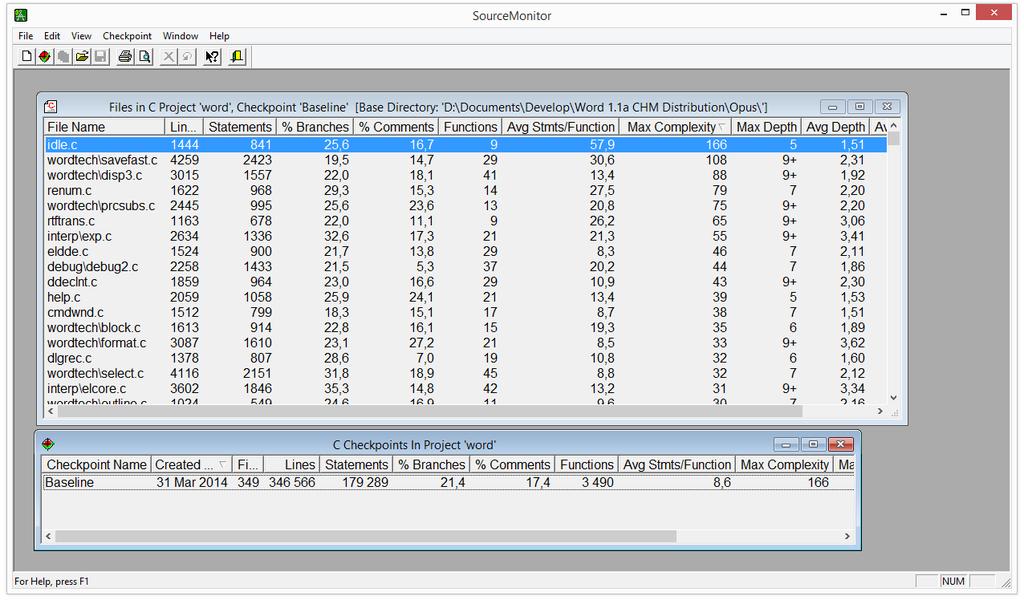Select the debug\debug2.c row
The image size is (1024, 600).
(x=466, y=266)
